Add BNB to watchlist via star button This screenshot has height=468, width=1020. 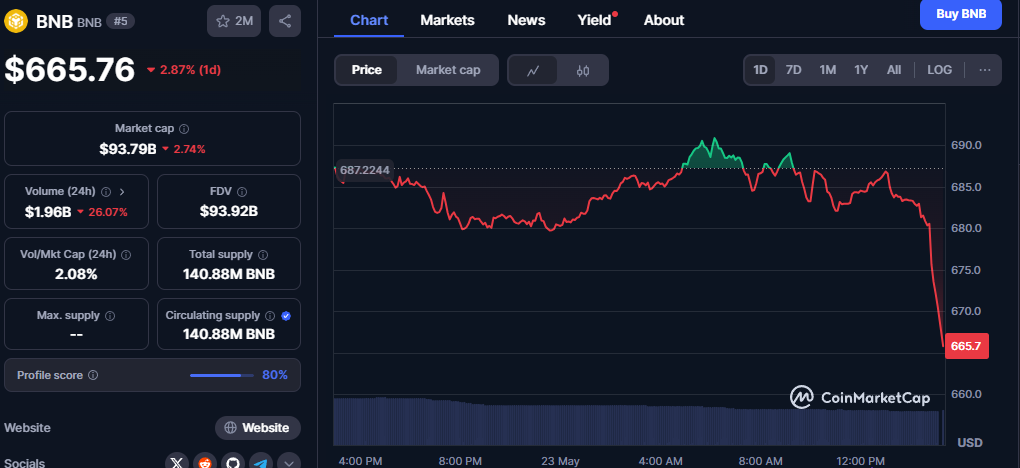(234, 21)
